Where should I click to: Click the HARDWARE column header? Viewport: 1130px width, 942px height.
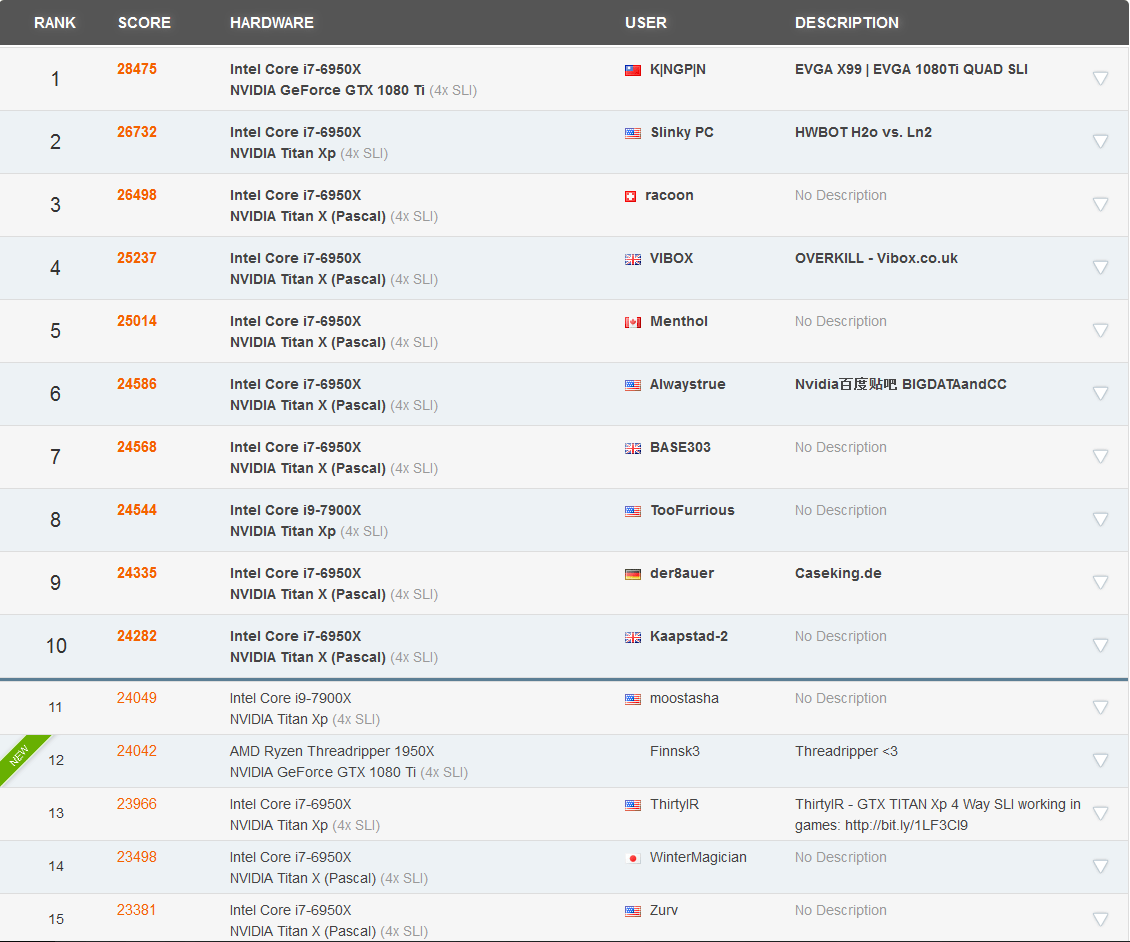point(272,23)
